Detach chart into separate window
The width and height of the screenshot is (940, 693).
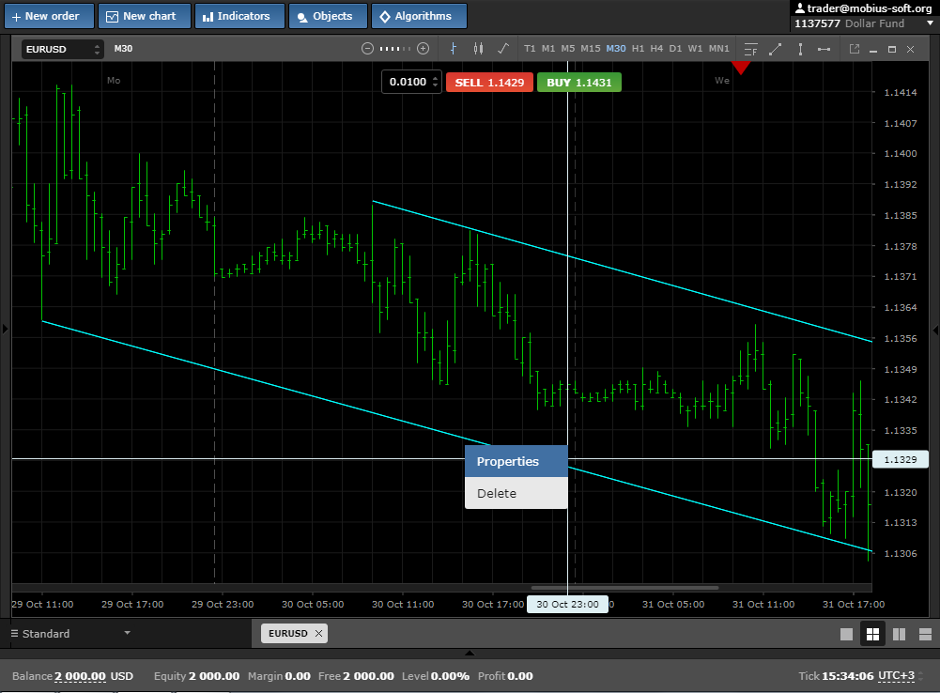(854, 49)
